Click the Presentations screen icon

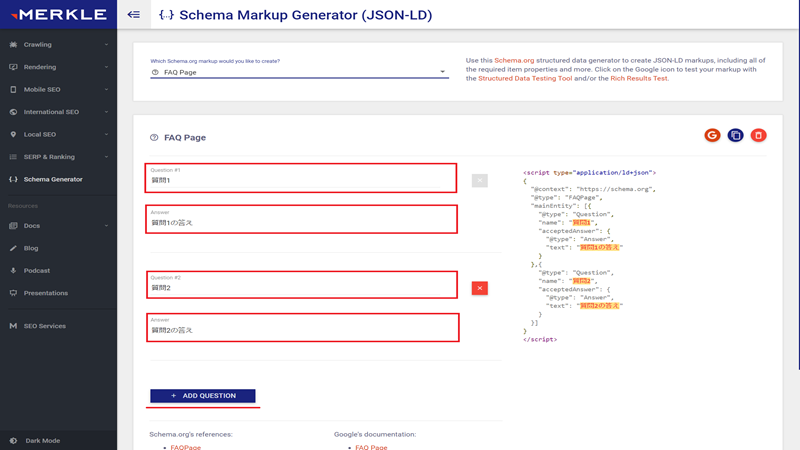pos(13,293)
